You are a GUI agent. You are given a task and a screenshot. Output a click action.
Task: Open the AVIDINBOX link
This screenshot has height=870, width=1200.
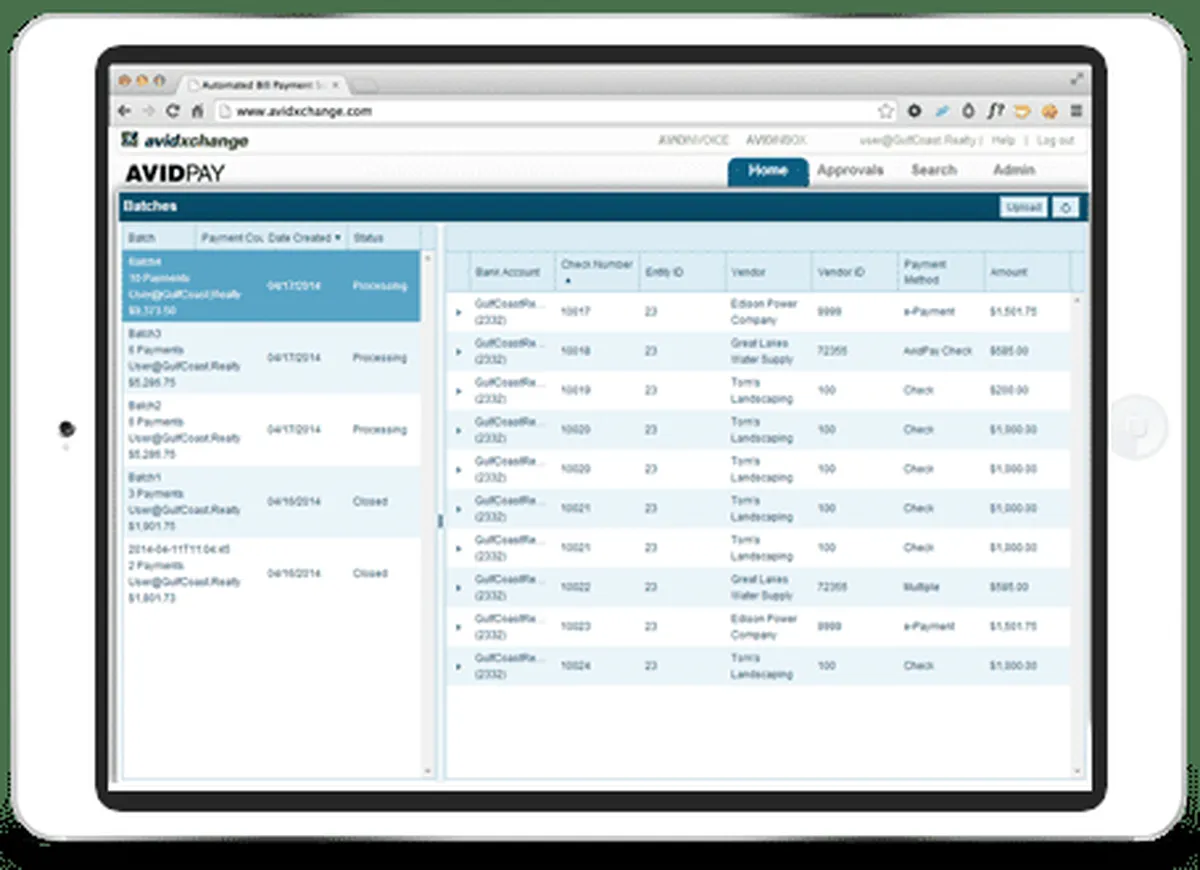coord(776,141)
